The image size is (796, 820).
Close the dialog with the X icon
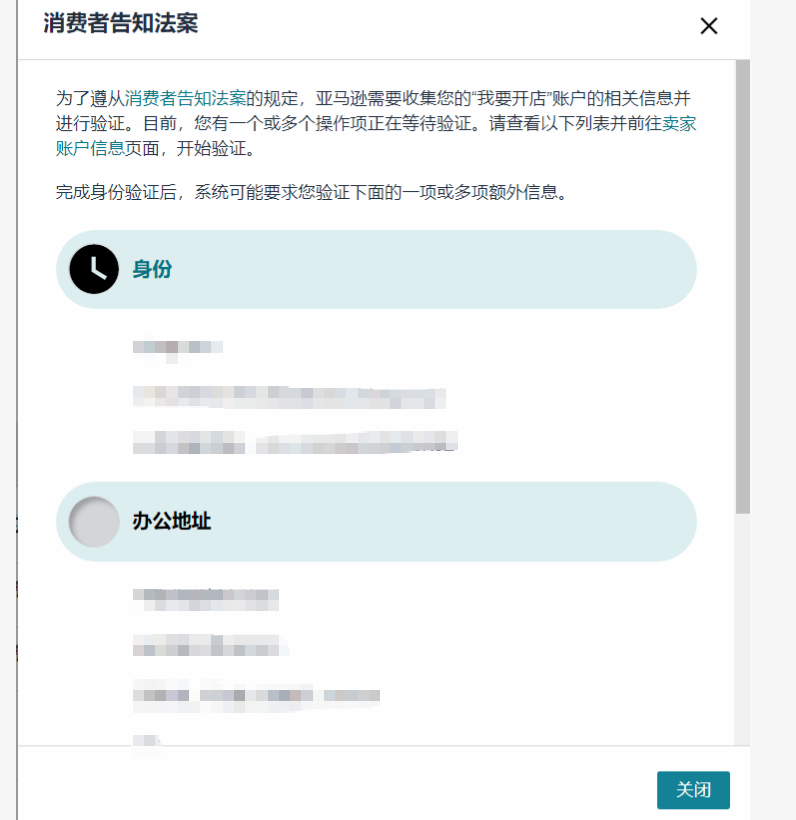[x=709, y=26]
